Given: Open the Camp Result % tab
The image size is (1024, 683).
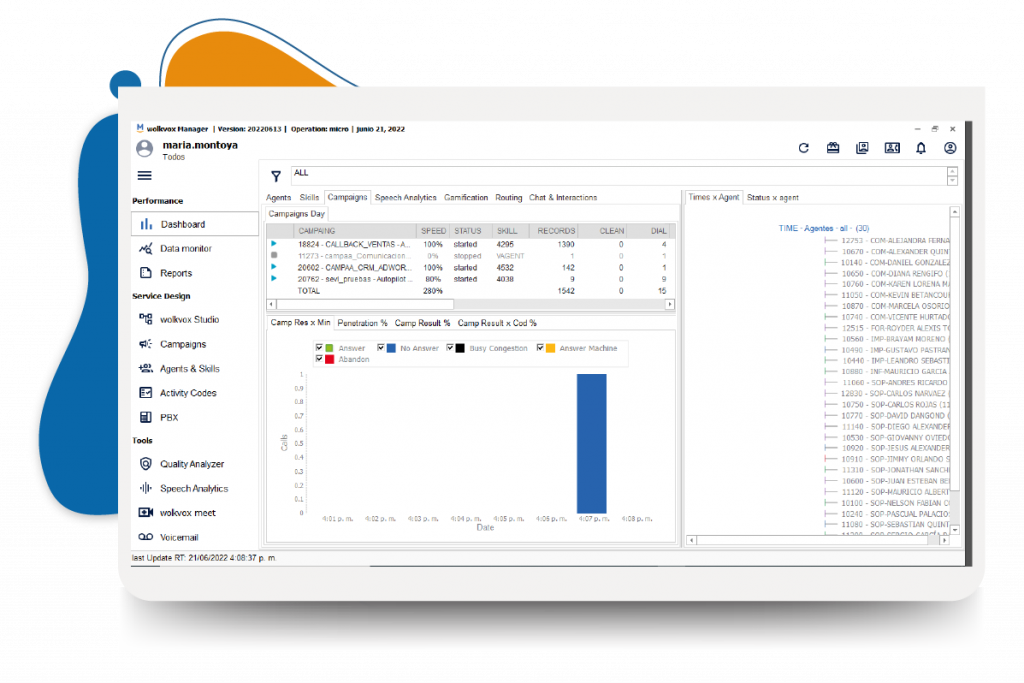Looking at the screenshot, I should 422,323.
